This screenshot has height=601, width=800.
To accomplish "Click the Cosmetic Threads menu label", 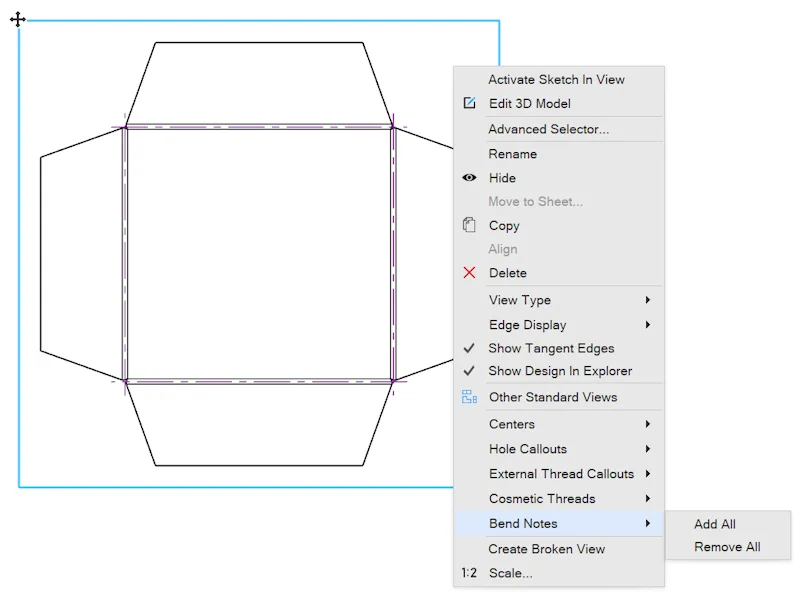I will (542, 498).
